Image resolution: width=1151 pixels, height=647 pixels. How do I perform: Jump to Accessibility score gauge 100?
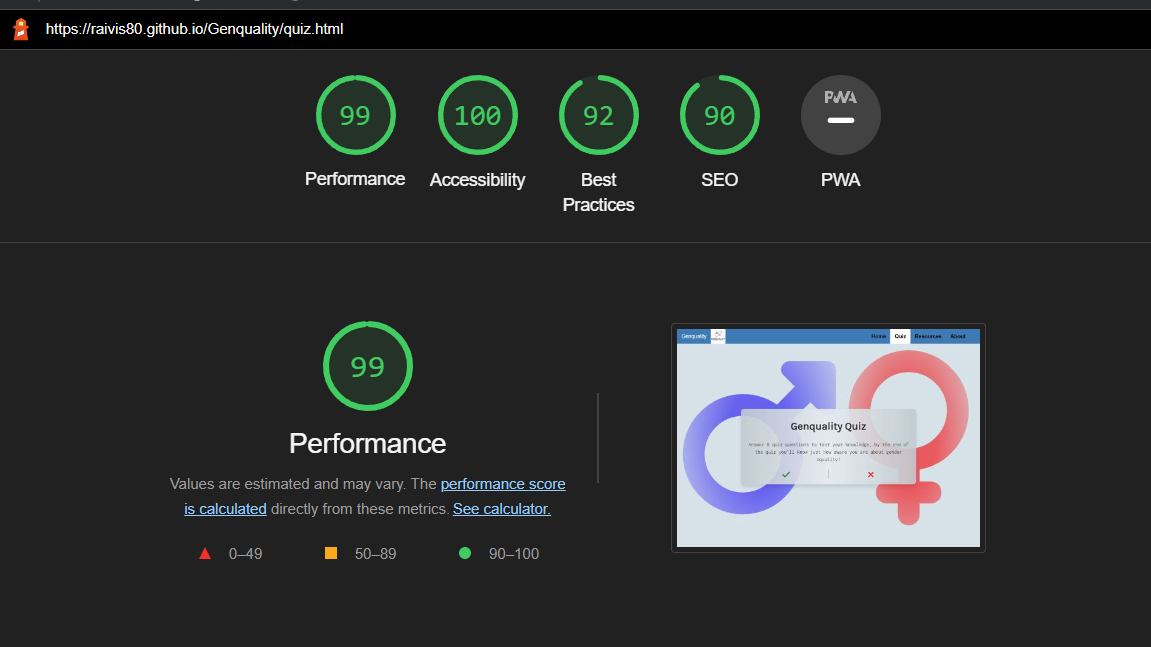coord(477,115)
